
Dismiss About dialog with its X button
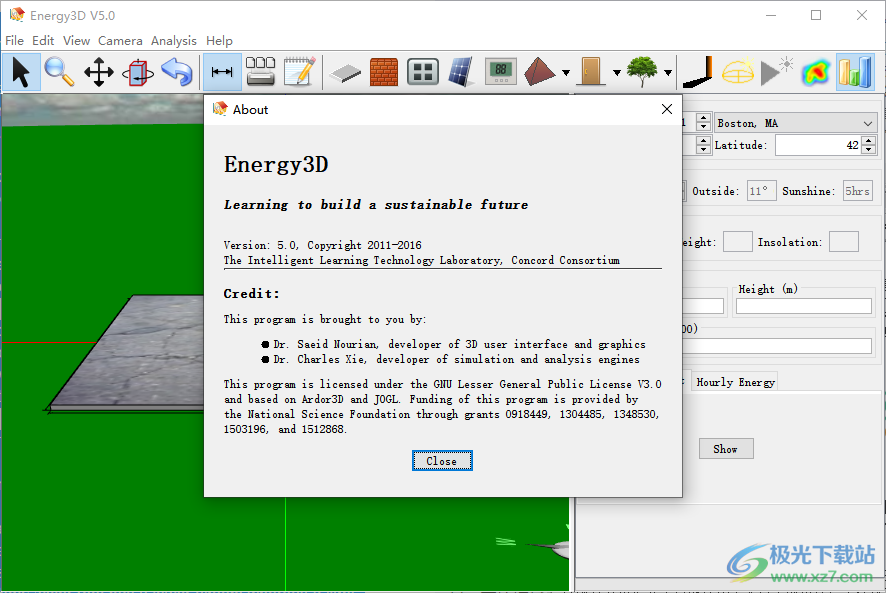click(x=667, y=109)
